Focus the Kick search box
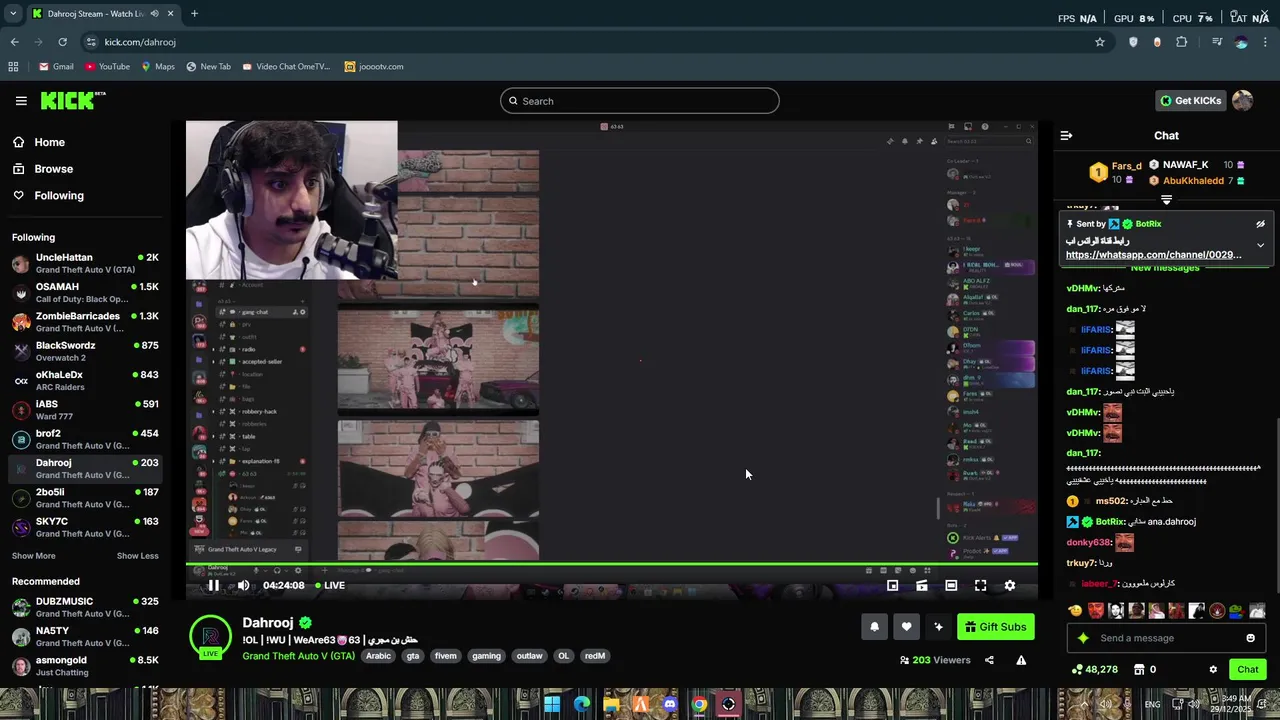This screenshot has height=720, width=1280. [x=639, y=101]
